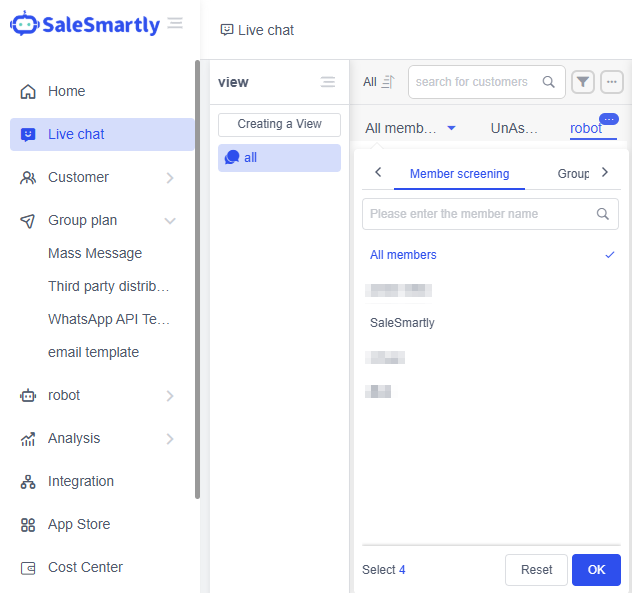The height and width of the screenshot is (593, 632).
Task: Collapse sidebar using hamburger icon beside logo
Action: (175, 23)
